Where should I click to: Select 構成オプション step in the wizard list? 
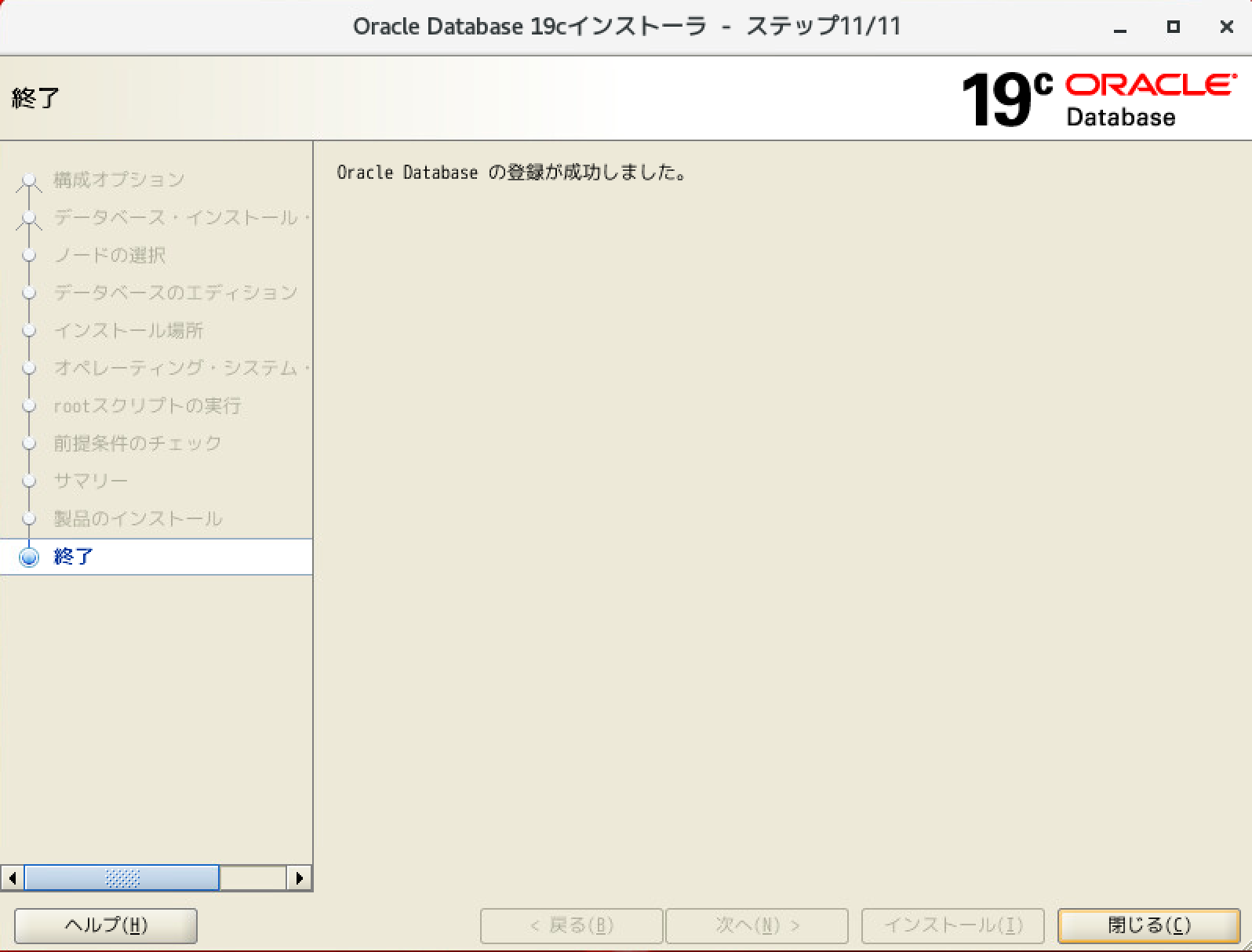coord(119,180)
